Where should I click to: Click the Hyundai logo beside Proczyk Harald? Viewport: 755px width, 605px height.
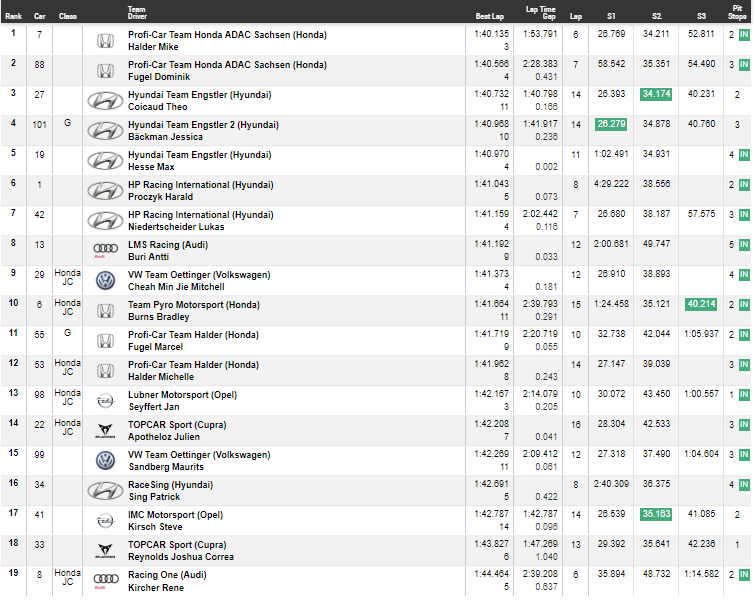[105, 191]
